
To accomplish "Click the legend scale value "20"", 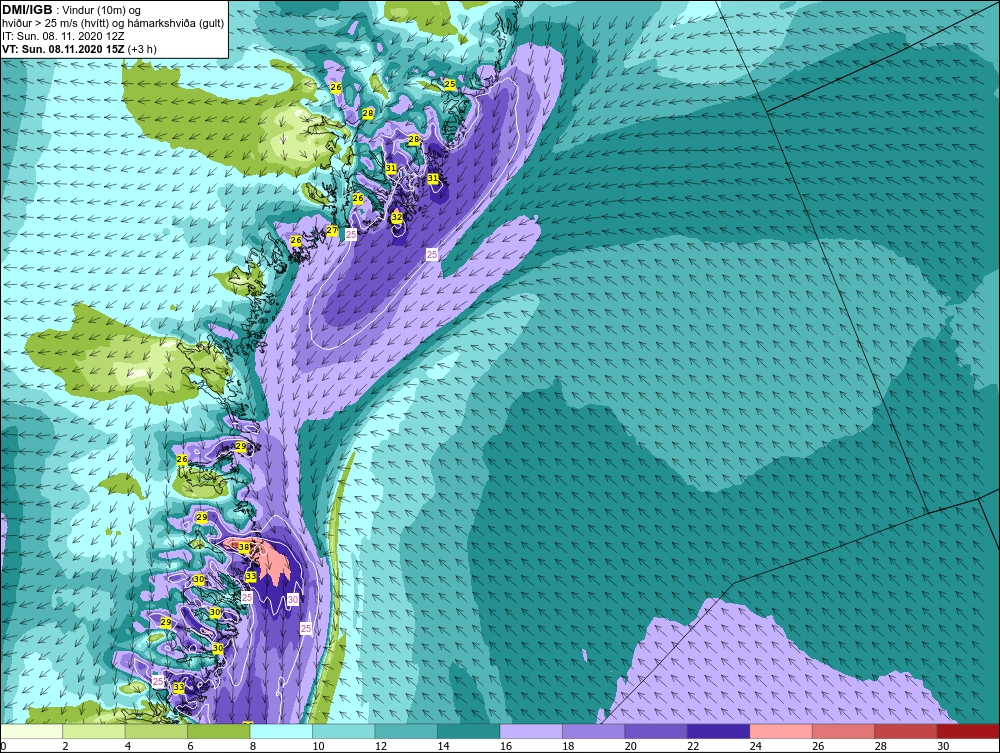I will coord(631,746).
